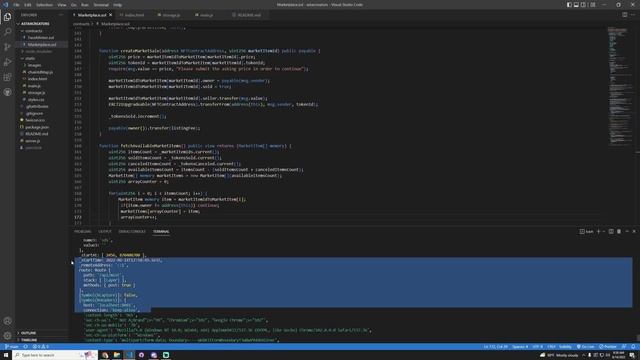Image resolution: width=640 pixels, height=360 pixels.
Task: Split the editor to the right
Action: coord(624,15)
